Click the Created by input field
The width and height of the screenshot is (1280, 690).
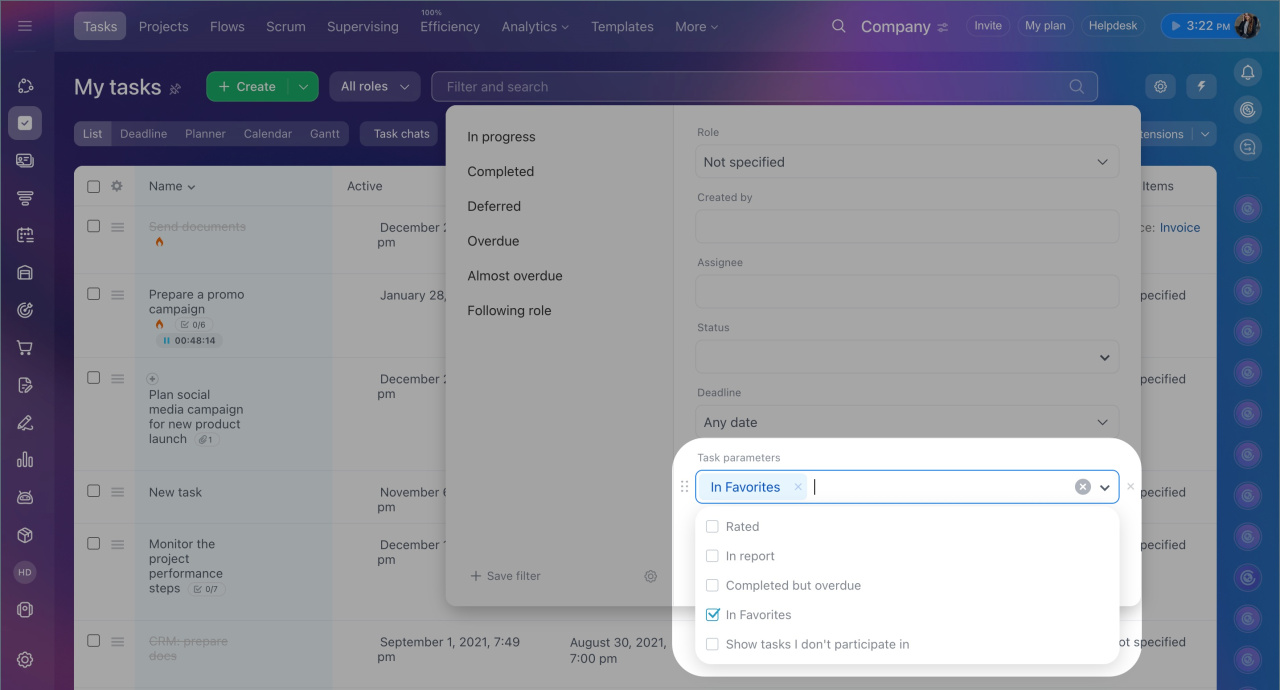(x=906, y=227)
